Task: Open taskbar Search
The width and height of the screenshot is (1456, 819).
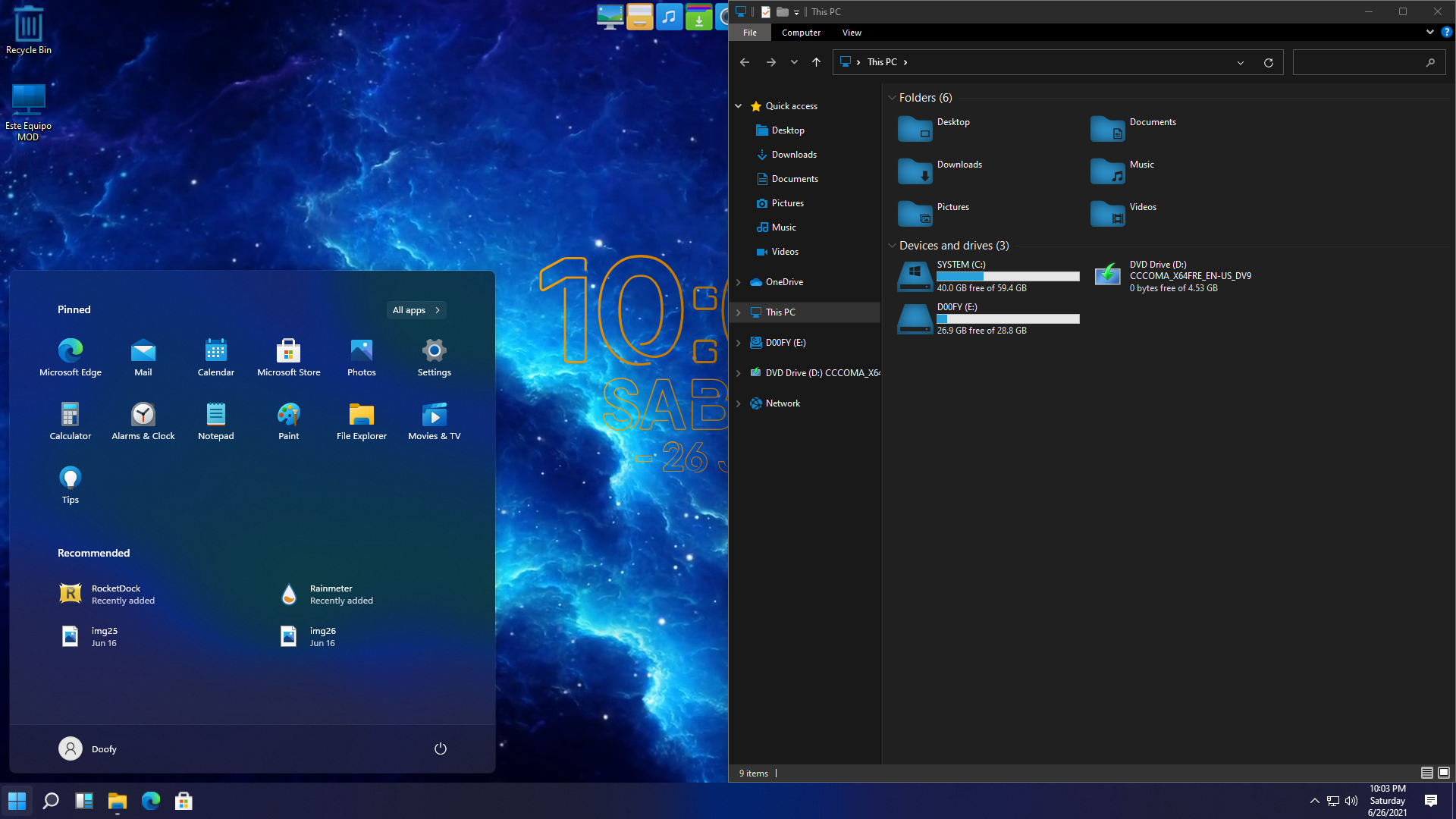Action: (x=51, y=801)
